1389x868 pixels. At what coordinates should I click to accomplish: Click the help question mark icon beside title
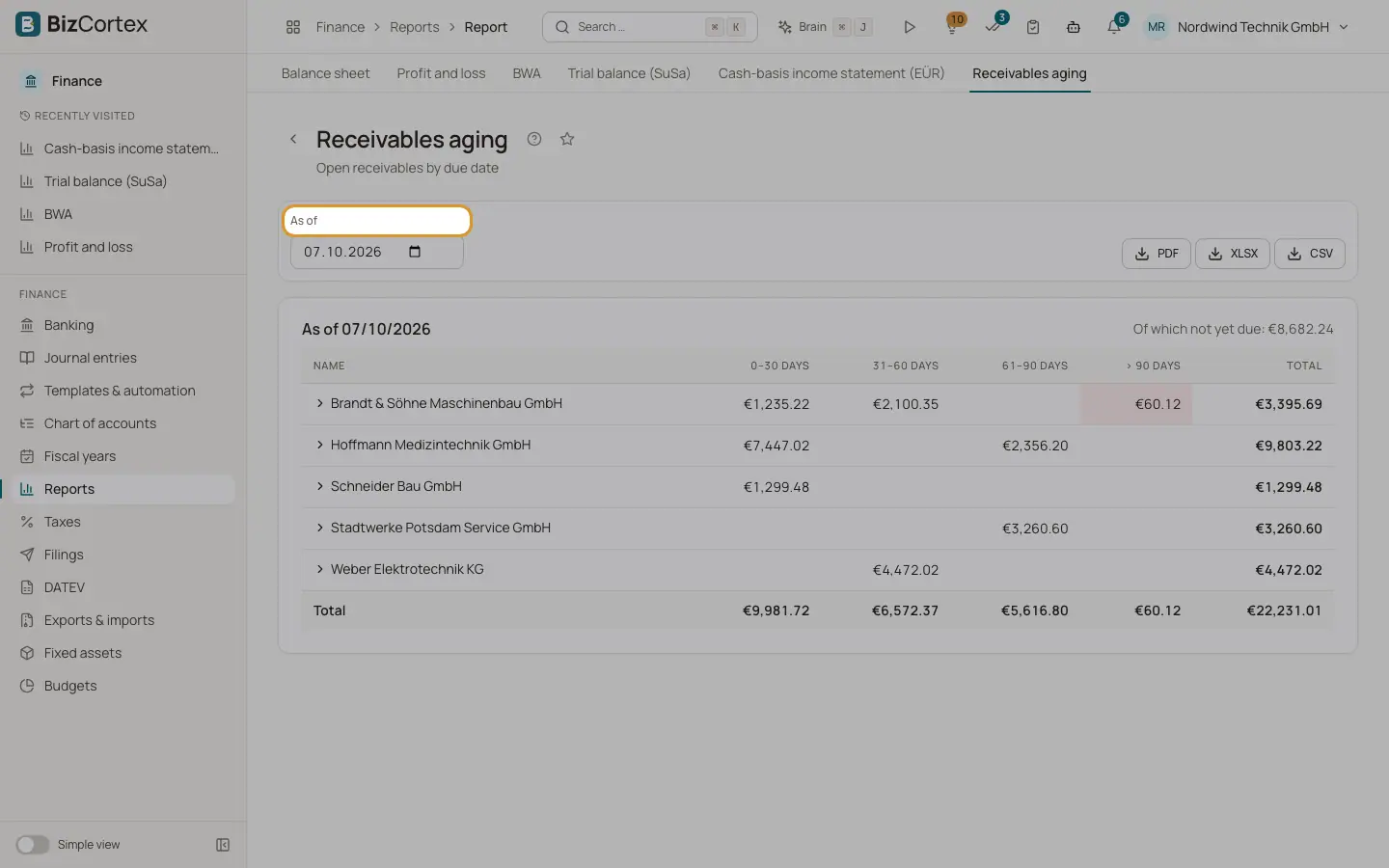tap(534, 139)
